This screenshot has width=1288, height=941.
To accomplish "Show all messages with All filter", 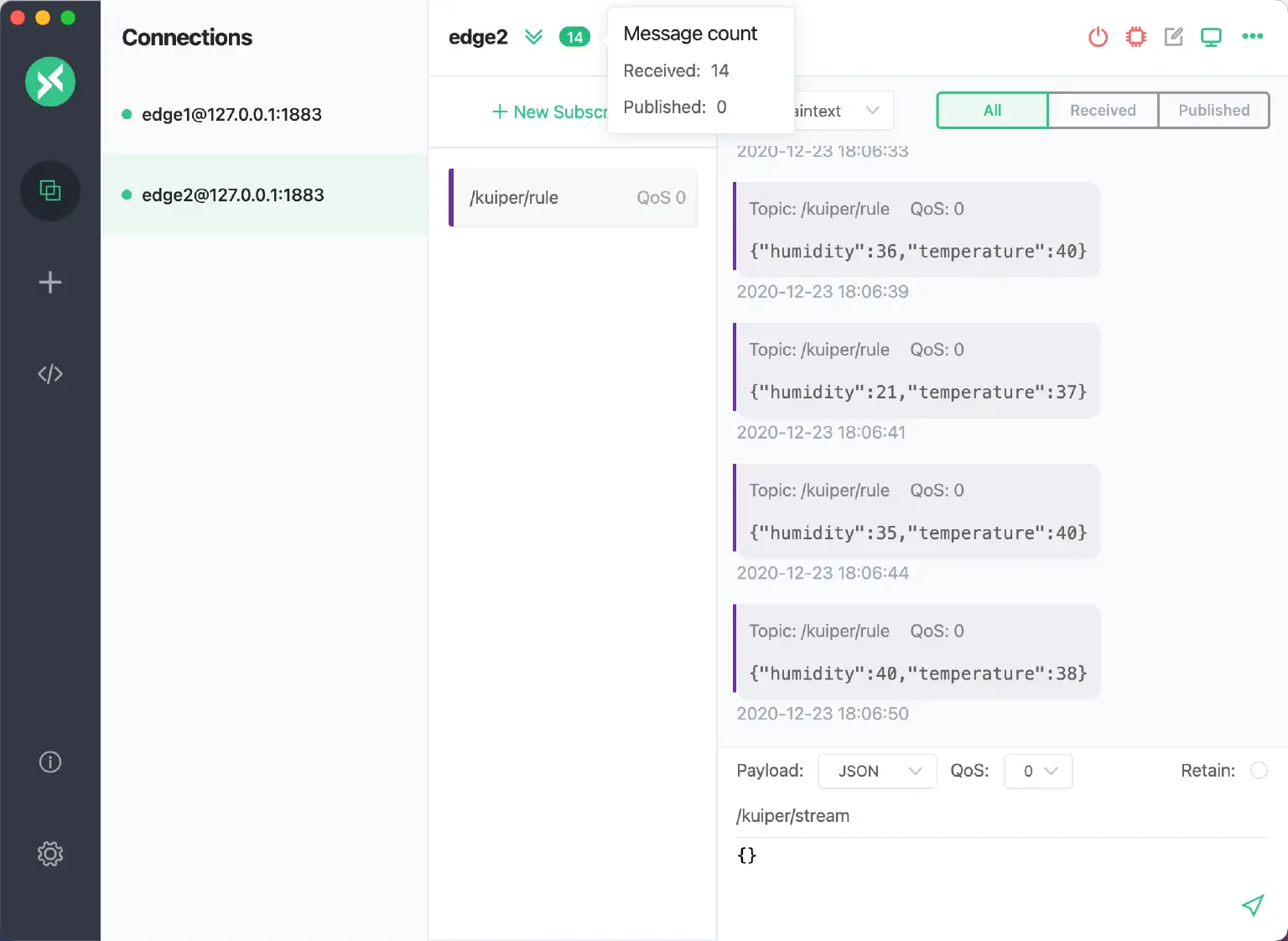I will (x=992, y=111).
